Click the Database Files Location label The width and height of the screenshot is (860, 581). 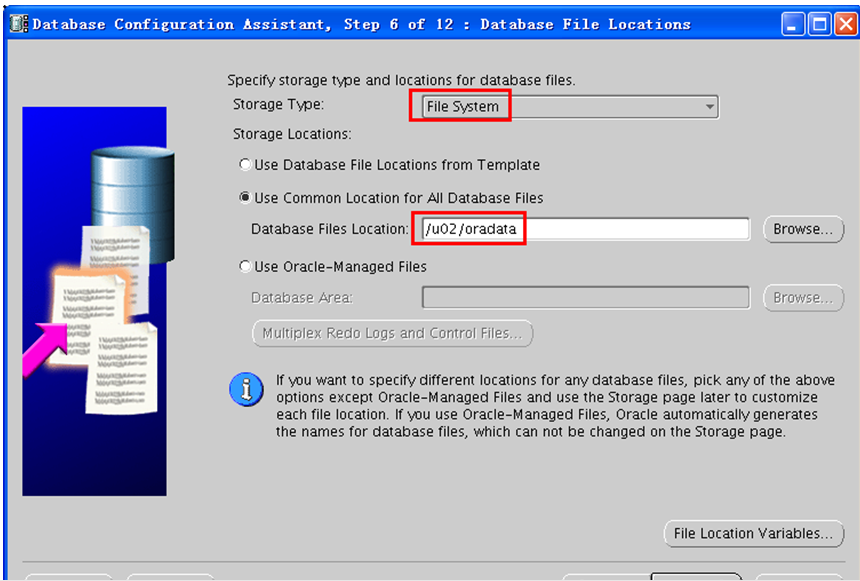click(330, 229)
